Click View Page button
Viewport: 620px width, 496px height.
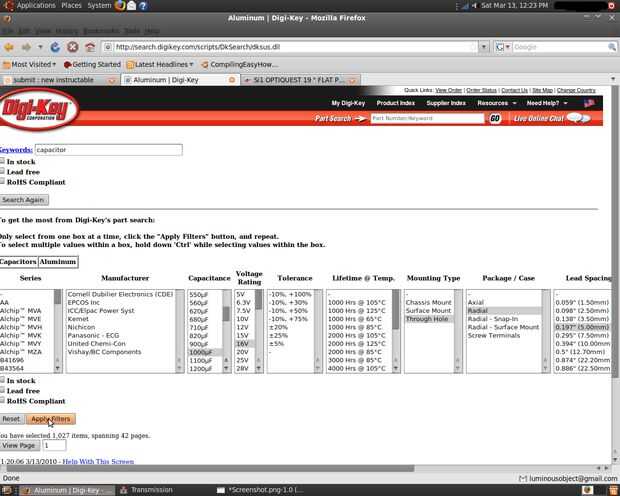[19, 445]
